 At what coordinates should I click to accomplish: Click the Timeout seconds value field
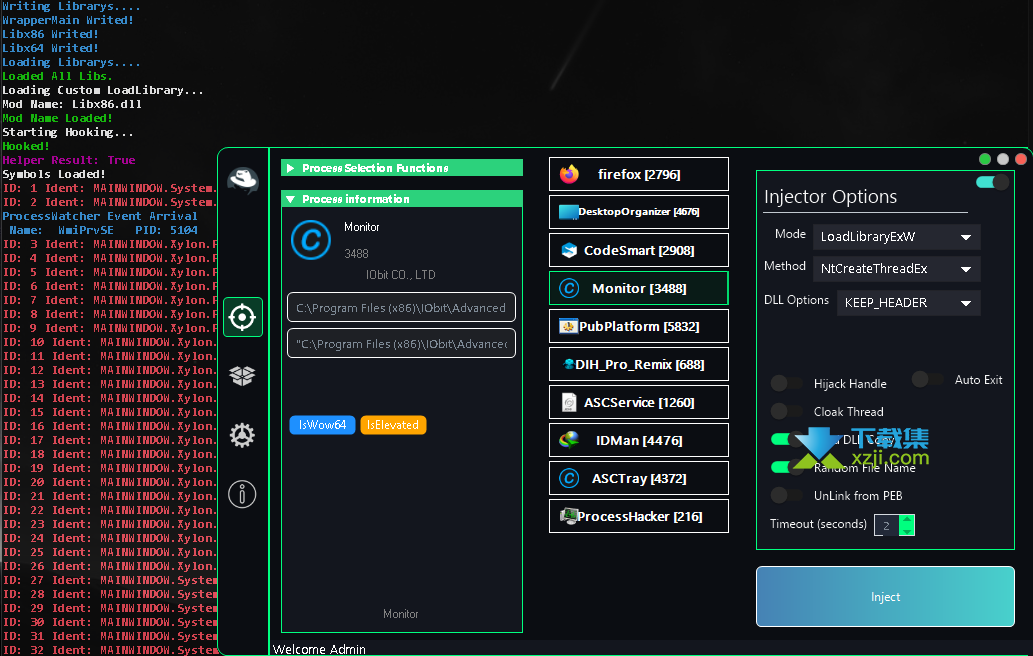coord(887,525)
